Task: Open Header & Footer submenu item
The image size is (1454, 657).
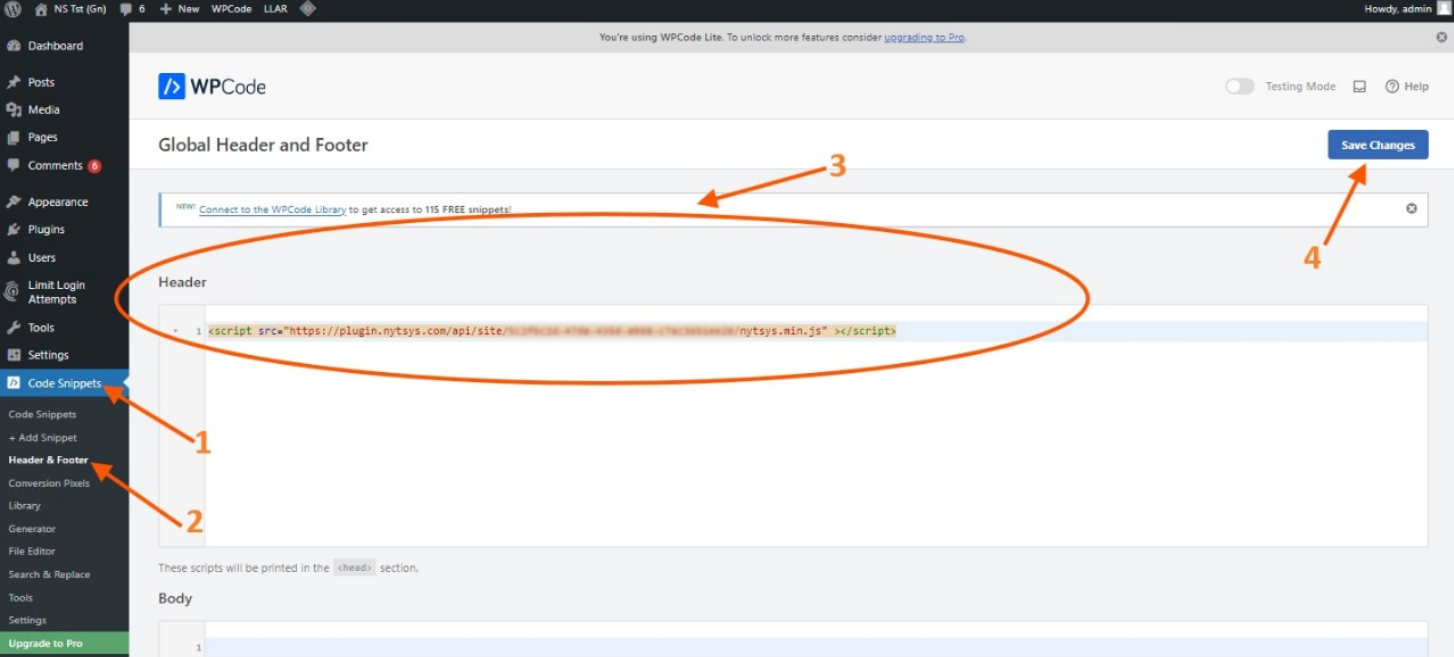Action: 48,460
